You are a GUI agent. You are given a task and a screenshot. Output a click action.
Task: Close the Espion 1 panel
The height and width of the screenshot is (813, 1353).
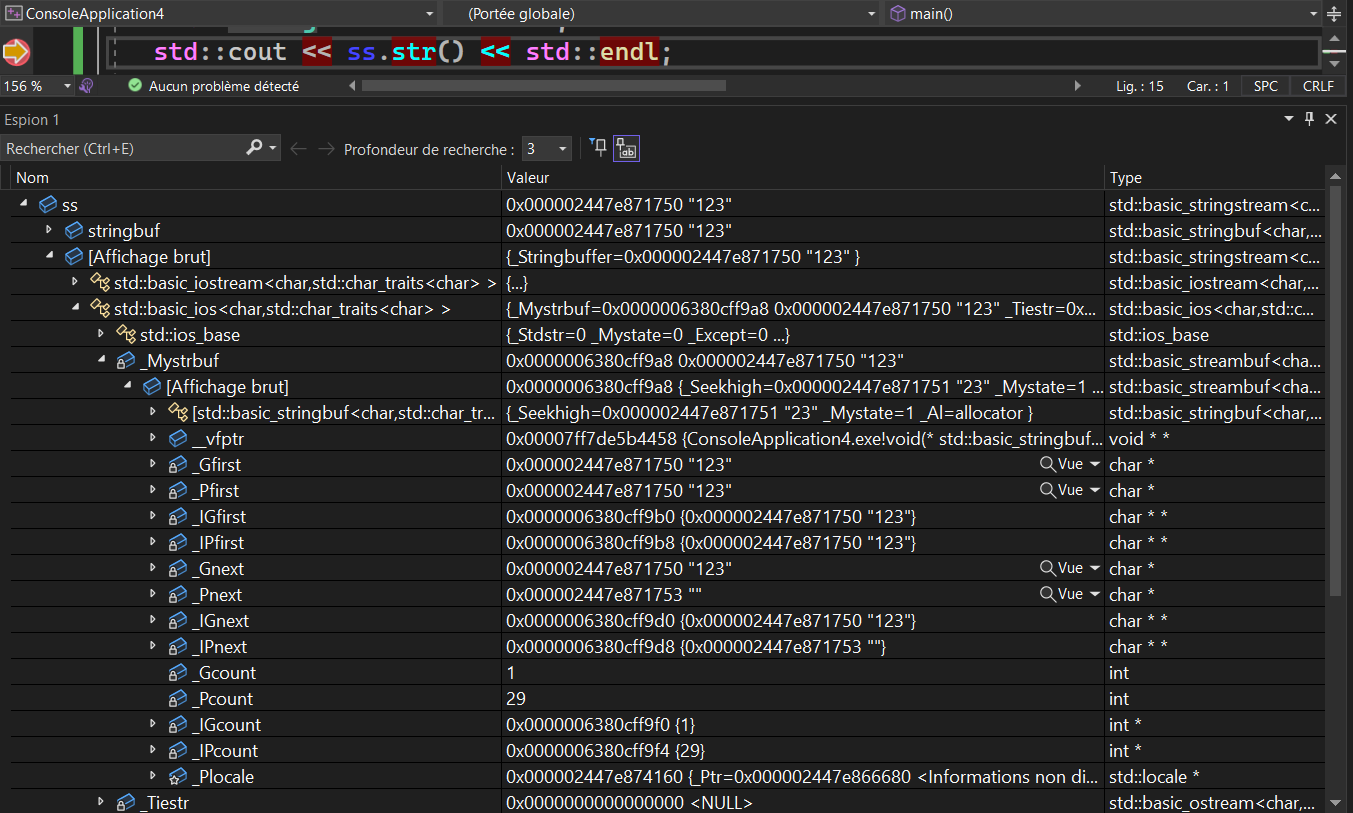[1331, 119]
